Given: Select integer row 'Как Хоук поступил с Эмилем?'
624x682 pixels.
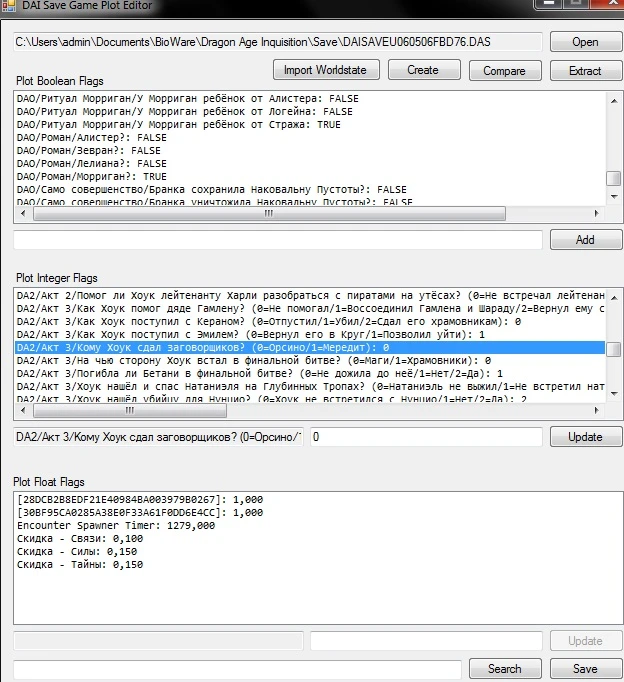Looking at the screenshot, I should pyautogui.click(x=311, y=335).
